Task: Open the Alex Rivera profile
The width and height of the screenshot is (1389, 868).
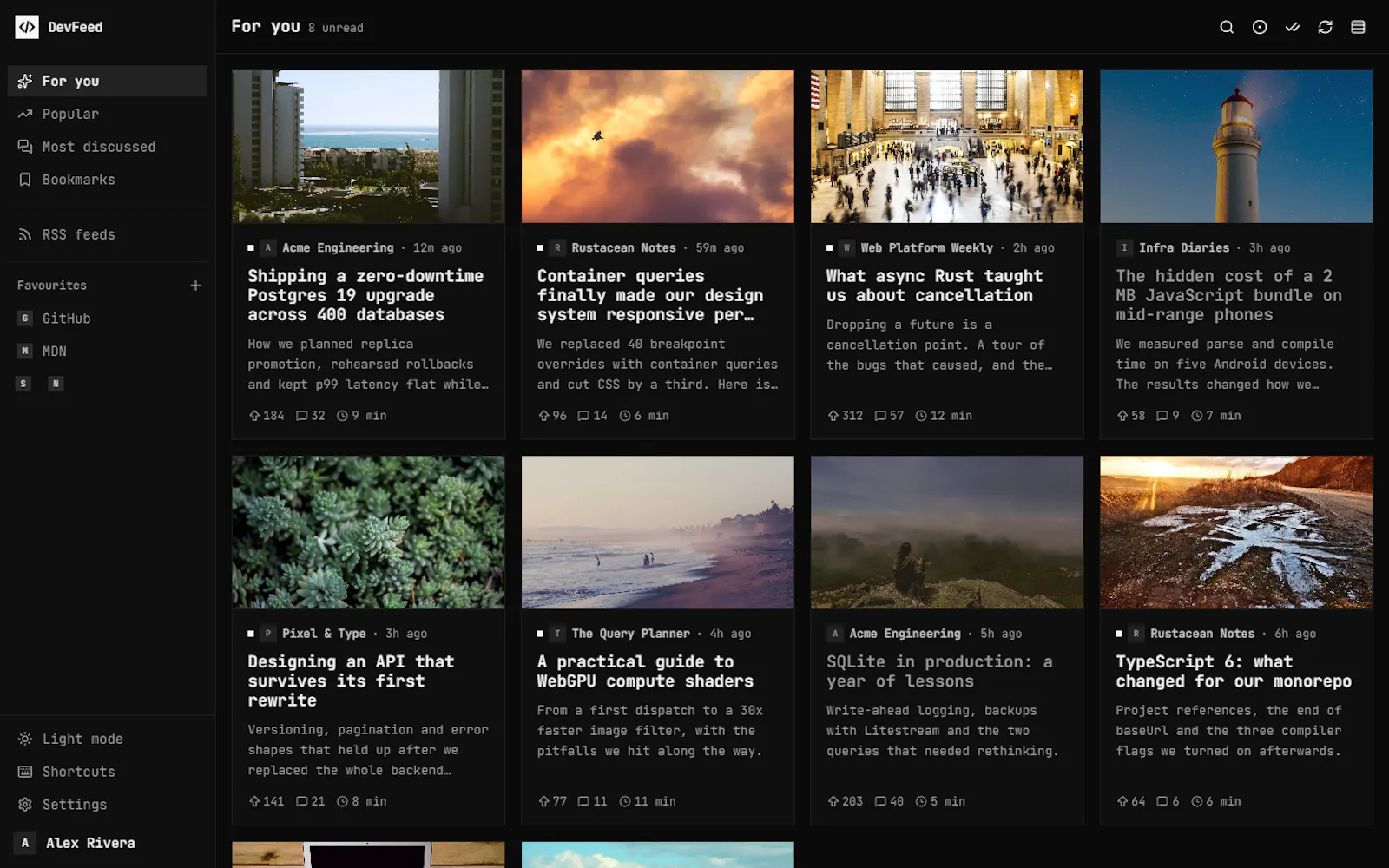Action: (108, 843)
